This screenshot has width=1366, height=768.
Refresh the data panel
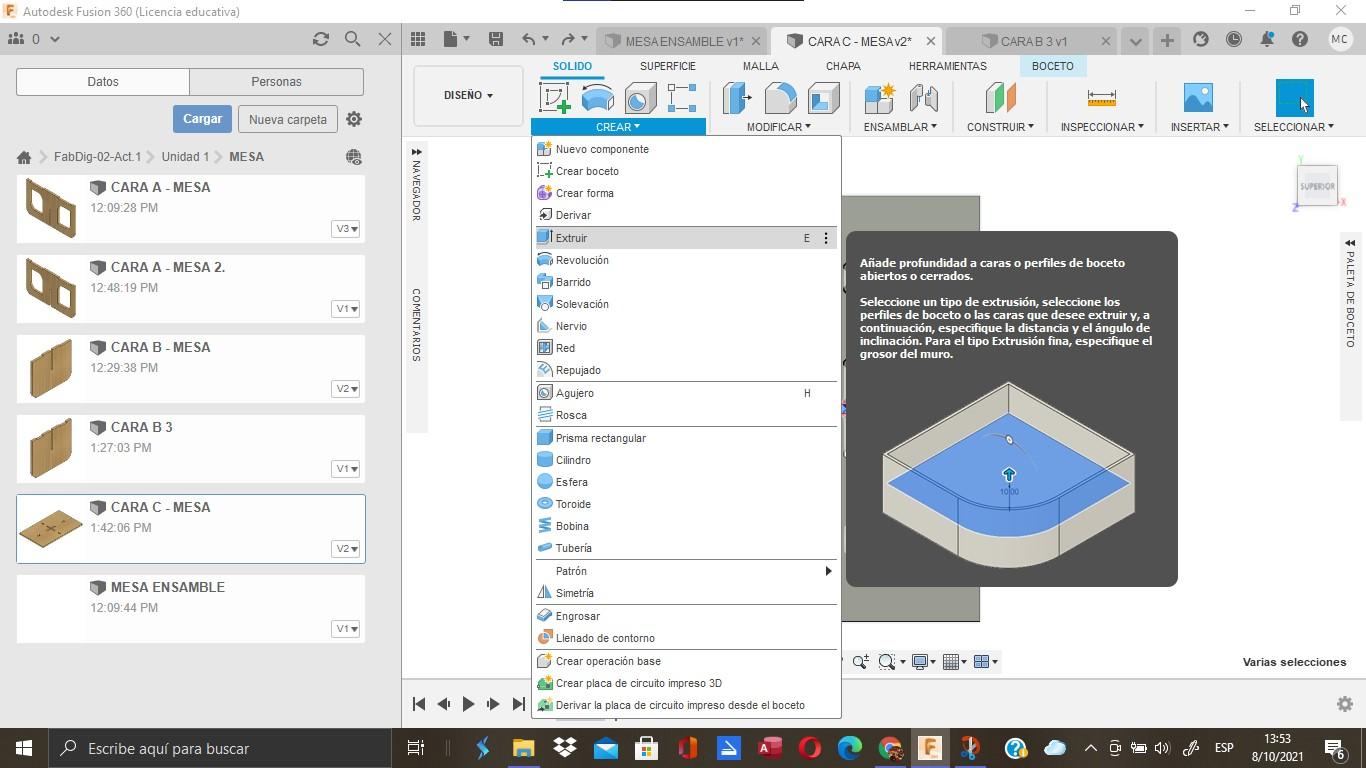(x=320, y=39)
